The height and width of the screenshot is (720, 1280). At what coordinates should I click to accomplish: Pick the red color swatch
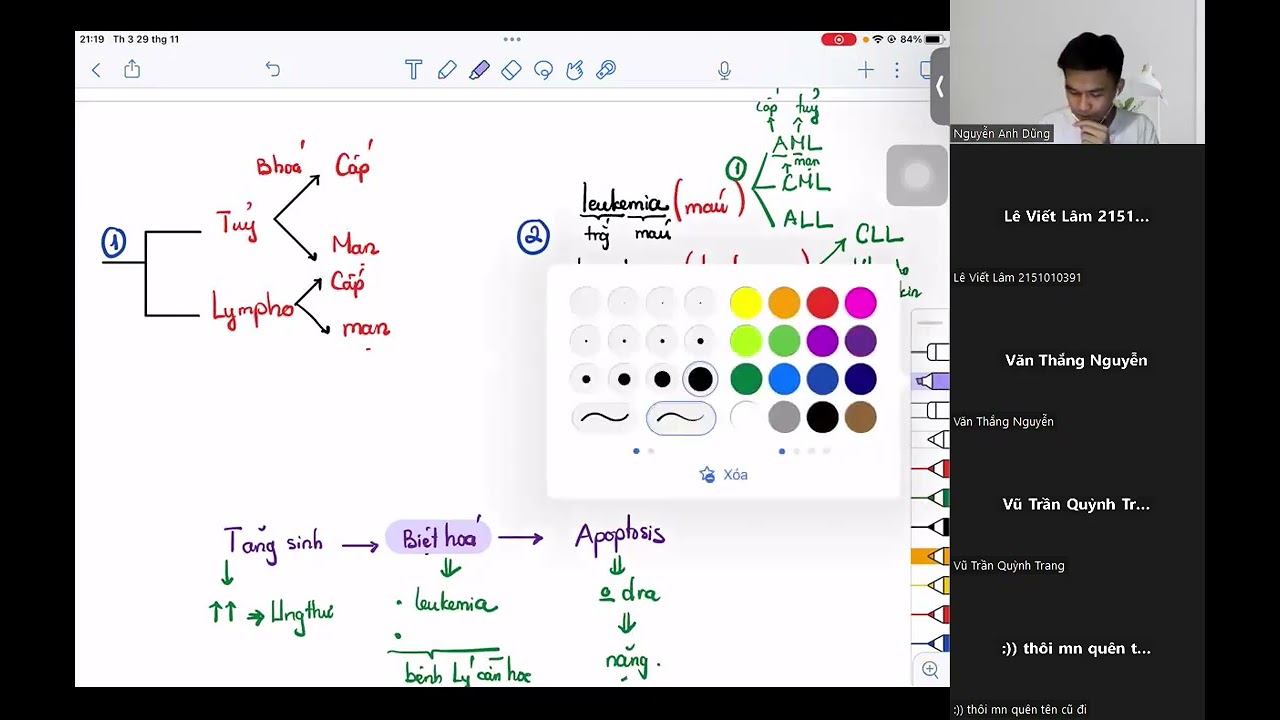tap(822, 302)
